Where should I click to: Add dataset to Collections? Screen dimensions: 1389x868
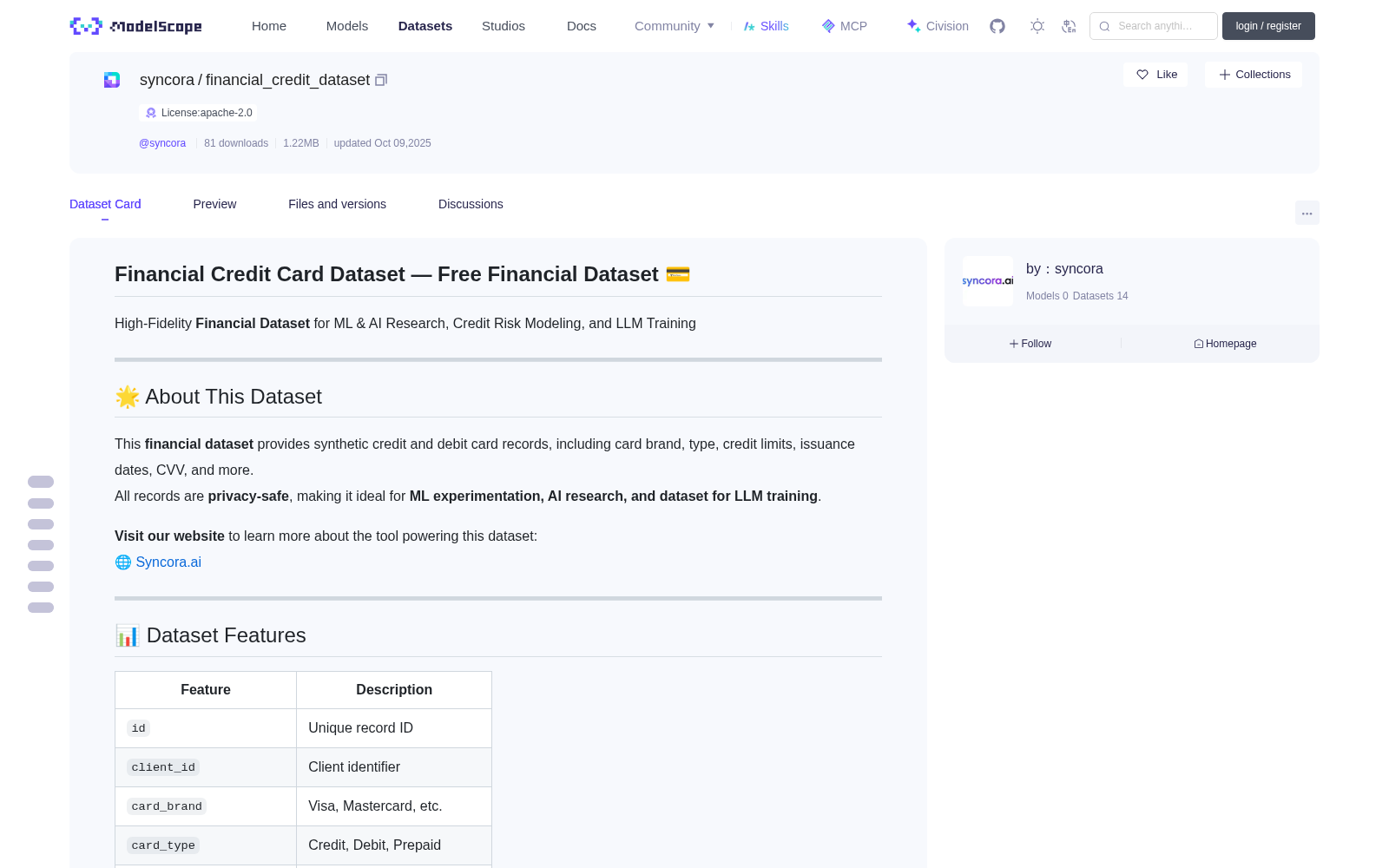pyautogui.click(x=1254, y=75)
